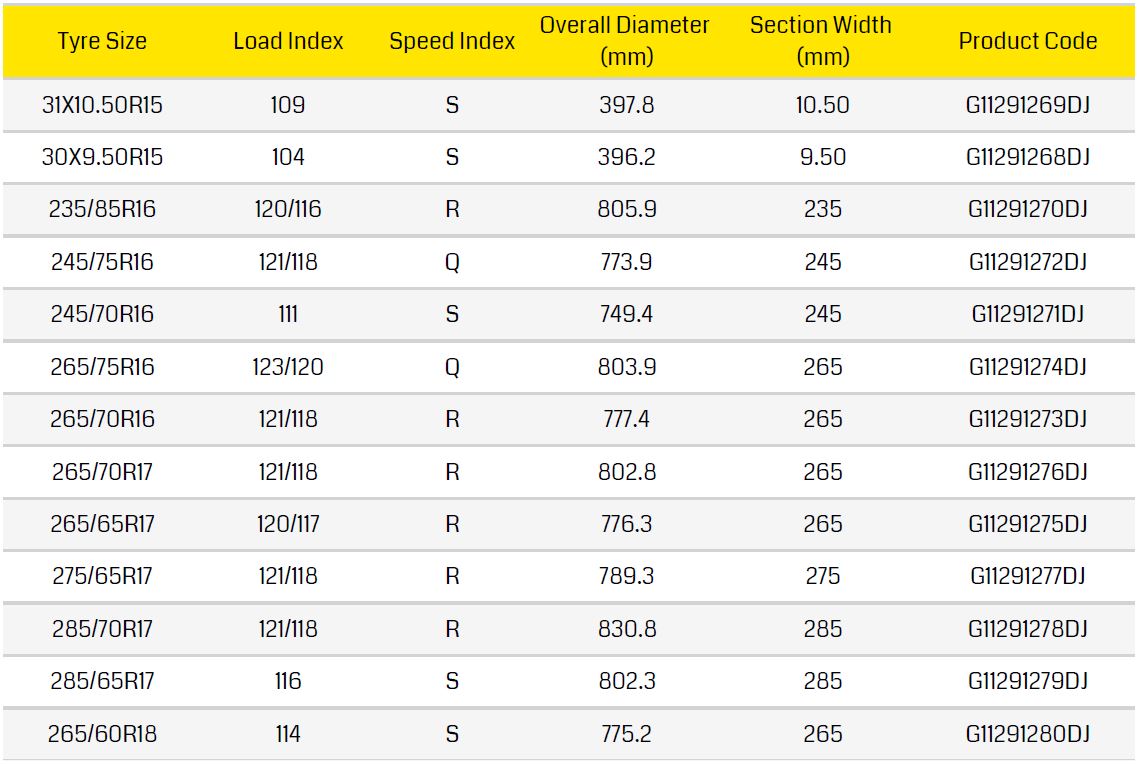This screenshot has width=1140, height=765.
Task: Click the 285/70R17 tyre size cell
Action: point(102,629)
